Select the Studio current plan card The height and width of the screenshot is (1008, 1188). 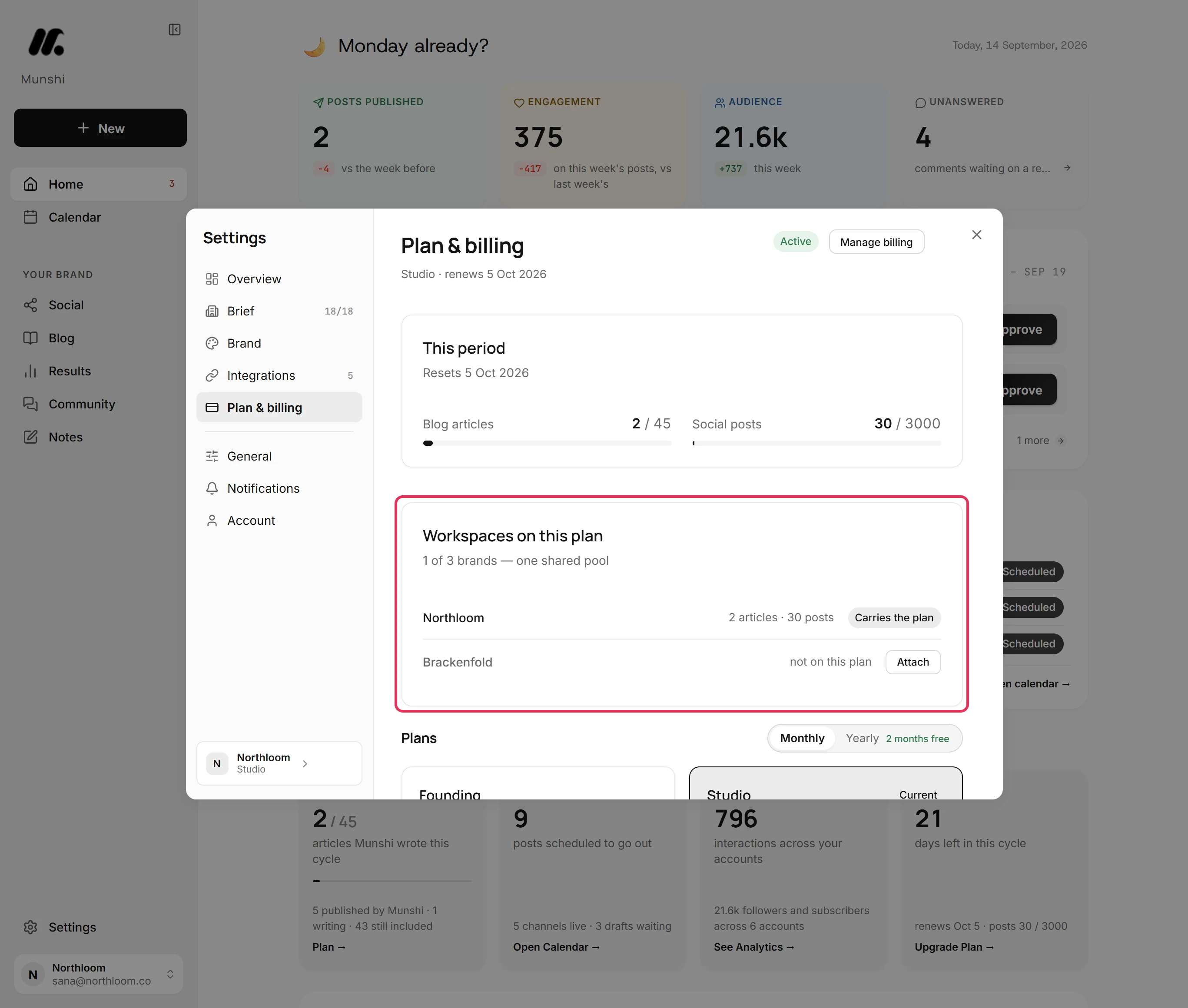825,783
